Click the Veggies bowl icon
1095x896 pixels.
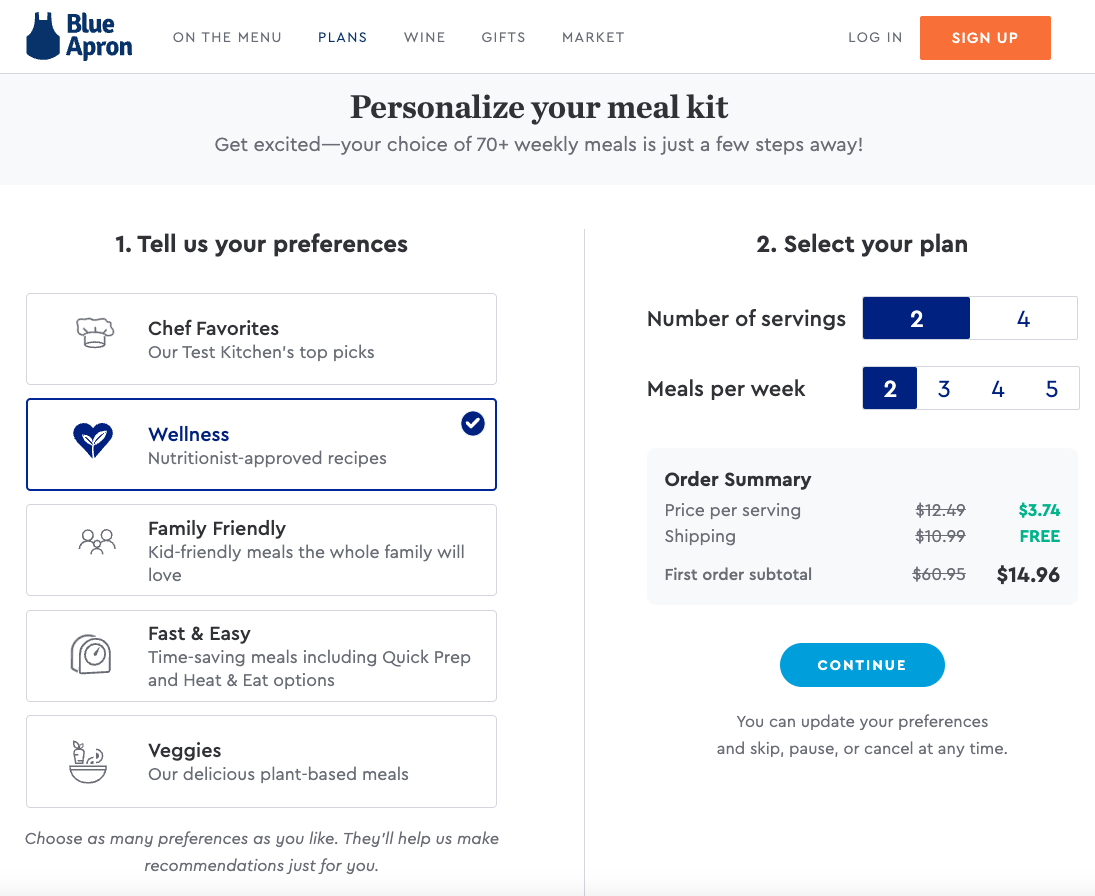tap(90, 761)
